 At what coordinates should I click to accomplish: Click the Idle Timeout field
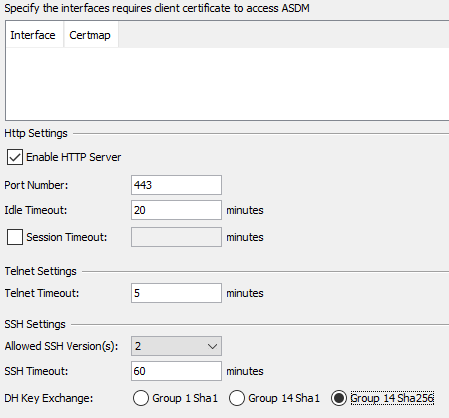point(176,210)
